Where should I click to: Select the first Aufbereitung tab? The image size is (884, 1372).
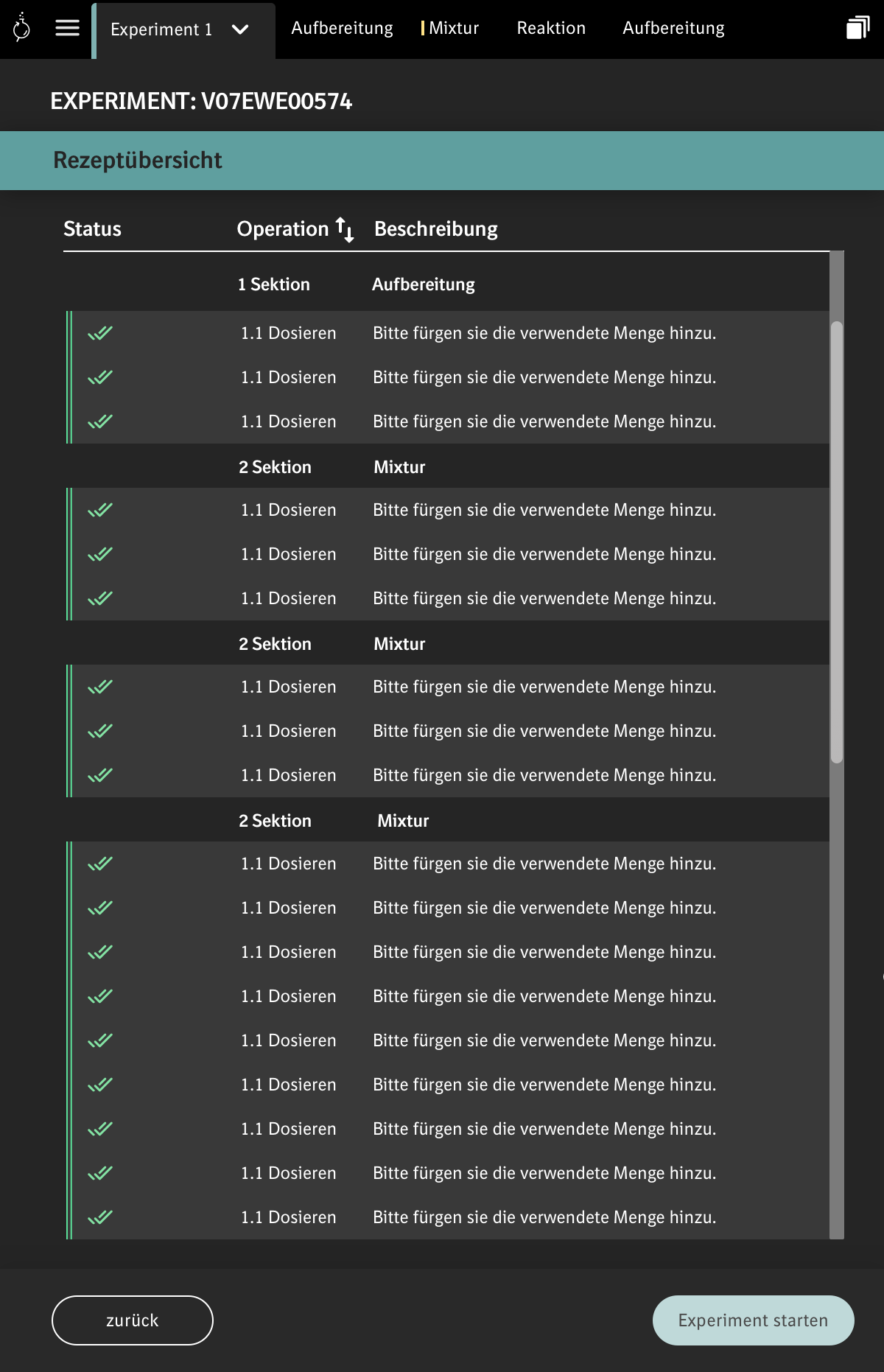(342, 28)
